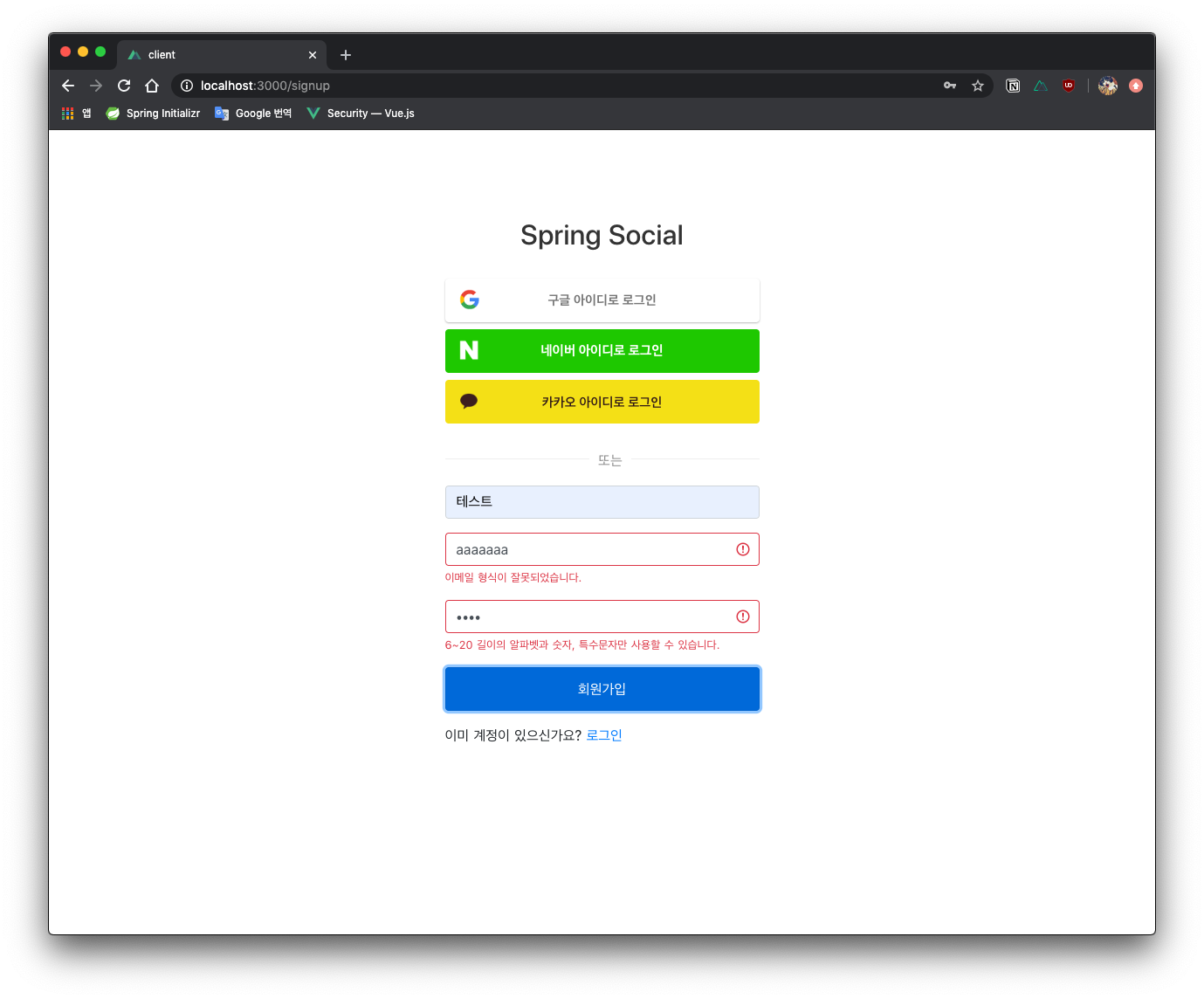The height and width of the screenshot is (999, 1204).
Task: Focus the password input field
Action: pos(602,617)
